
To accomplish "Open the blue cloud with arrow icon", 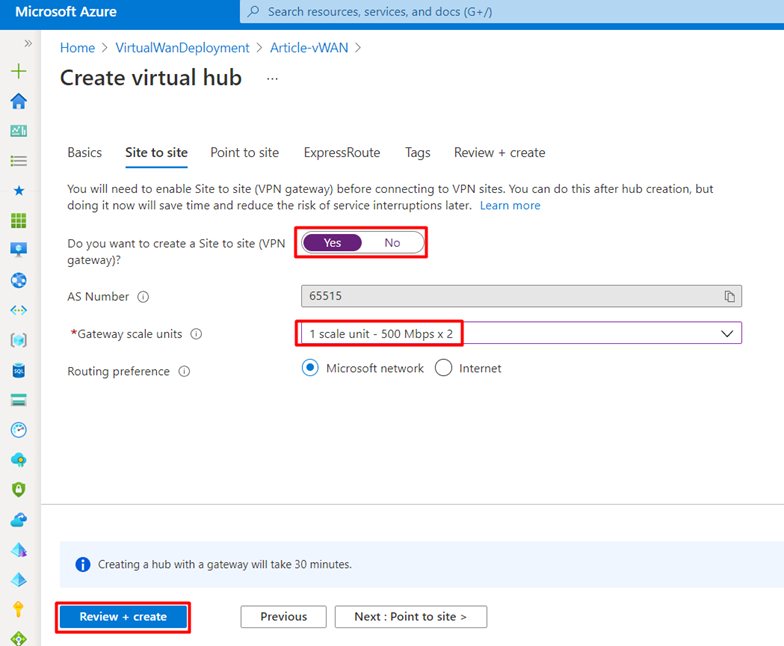I will pyautogui.click(x=18, y=520).
